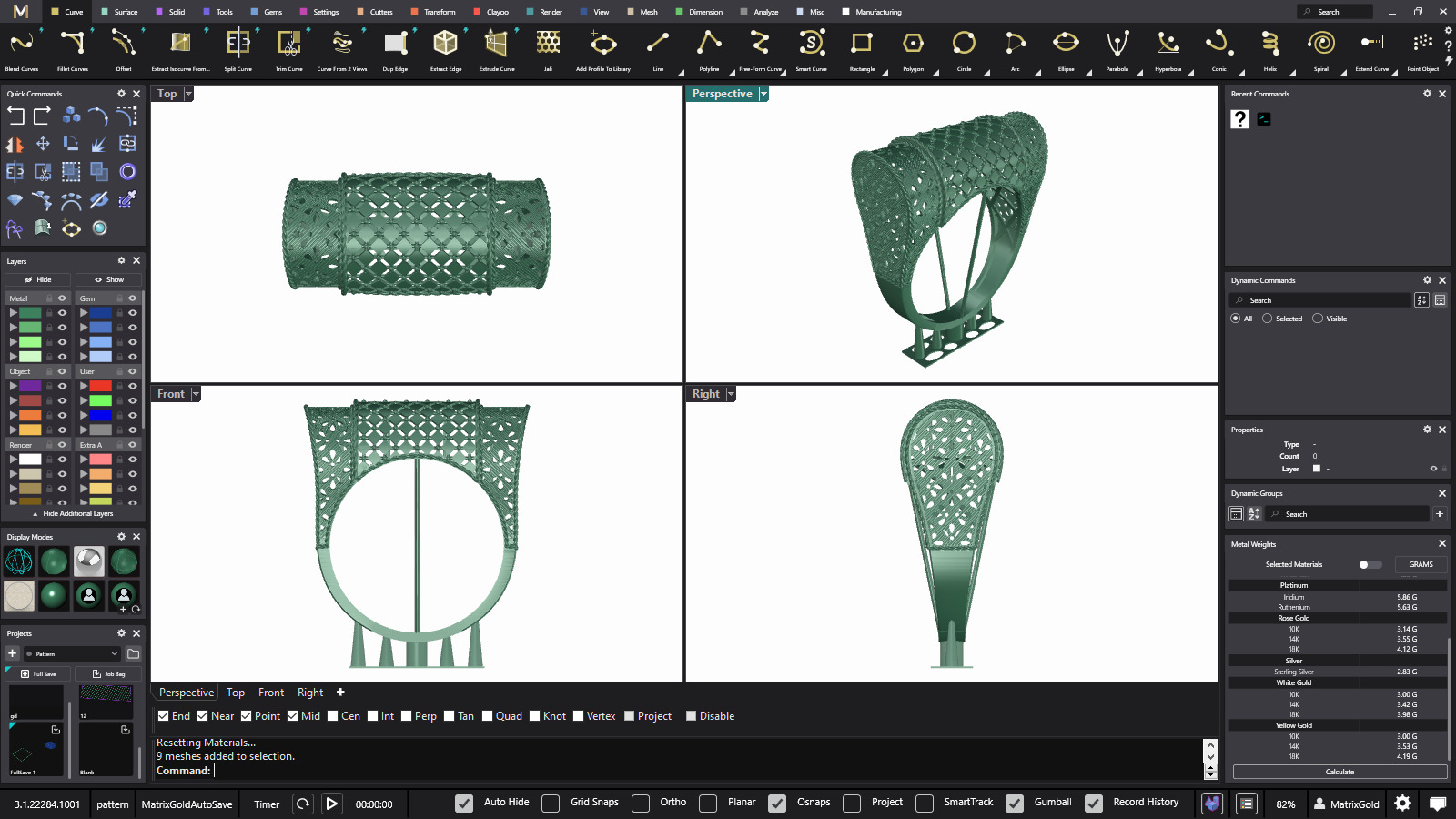Toggle the Selected Materials switch

coord(1370,564)
